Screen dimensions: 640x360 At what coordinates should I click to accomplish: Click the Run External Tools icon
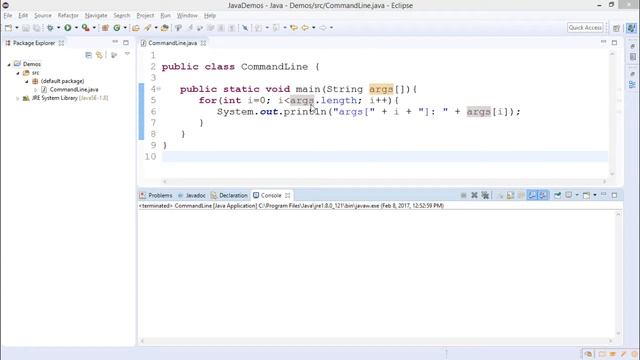[86, 28]
